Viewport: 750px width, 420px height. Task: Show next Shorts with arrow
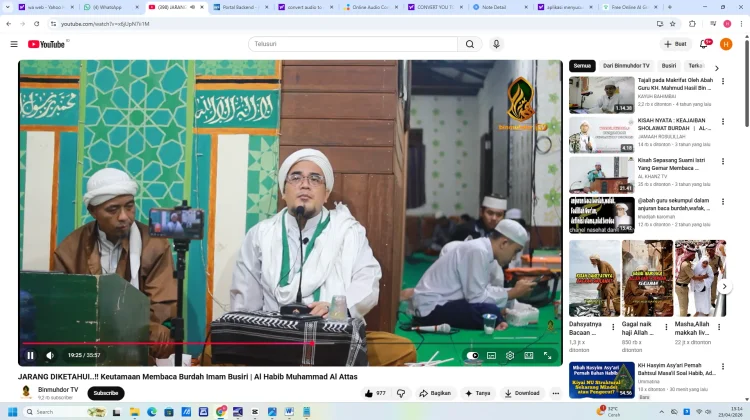(x=724, y=287)
